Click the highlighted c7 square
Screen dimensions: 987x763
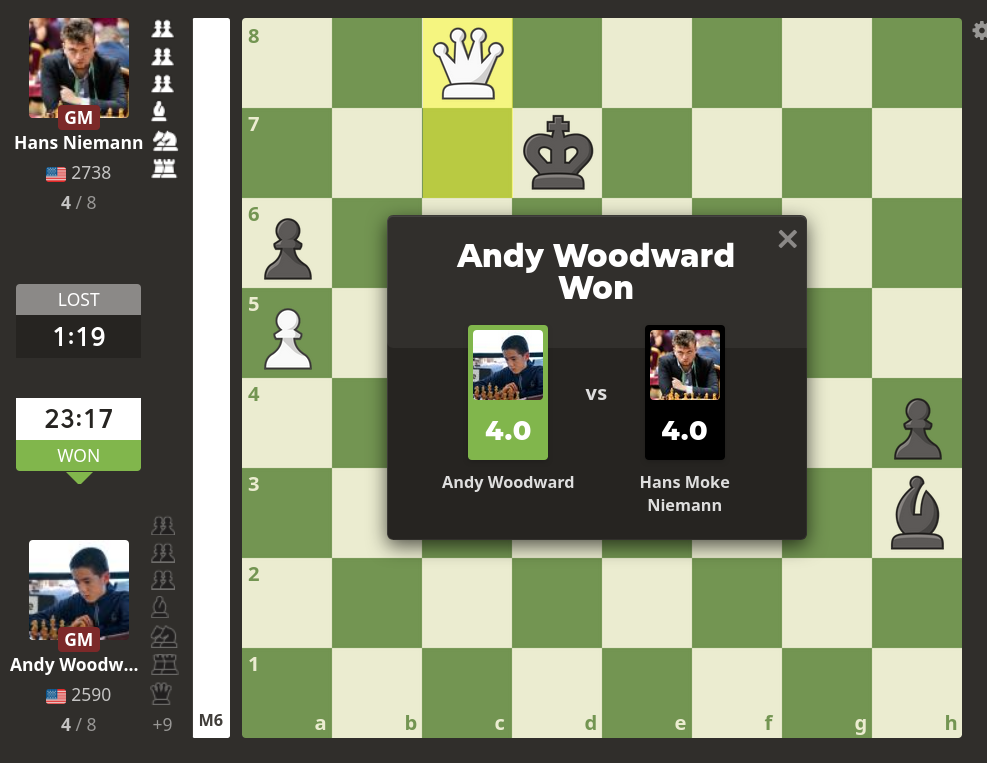pyautogui.click(x=467, y=153)
